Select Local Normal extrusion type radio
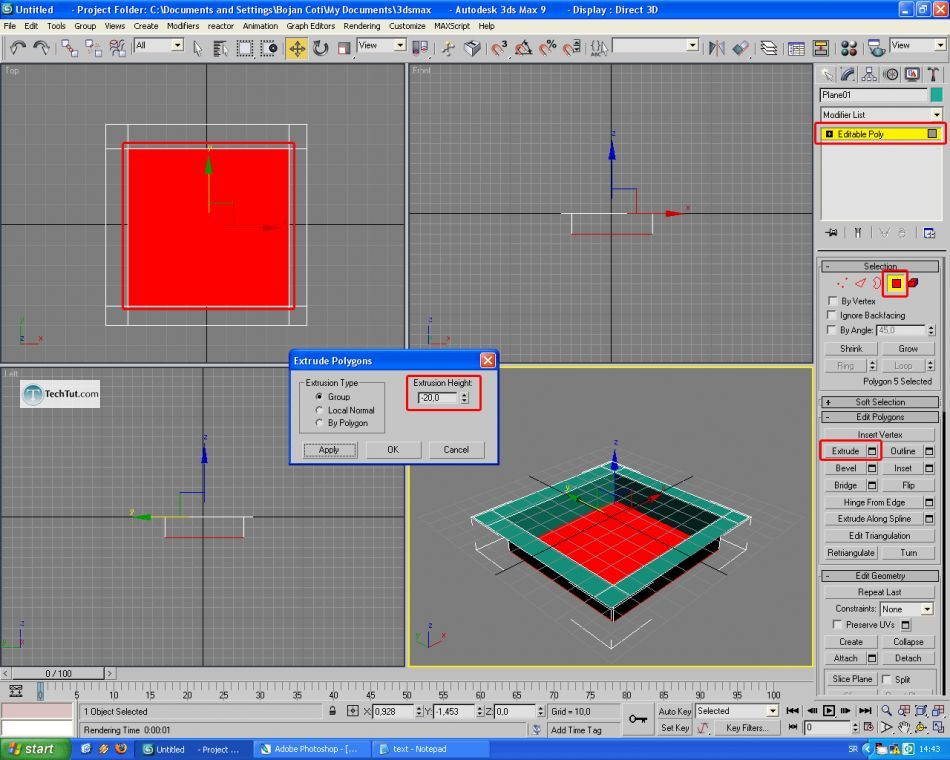 319,410
